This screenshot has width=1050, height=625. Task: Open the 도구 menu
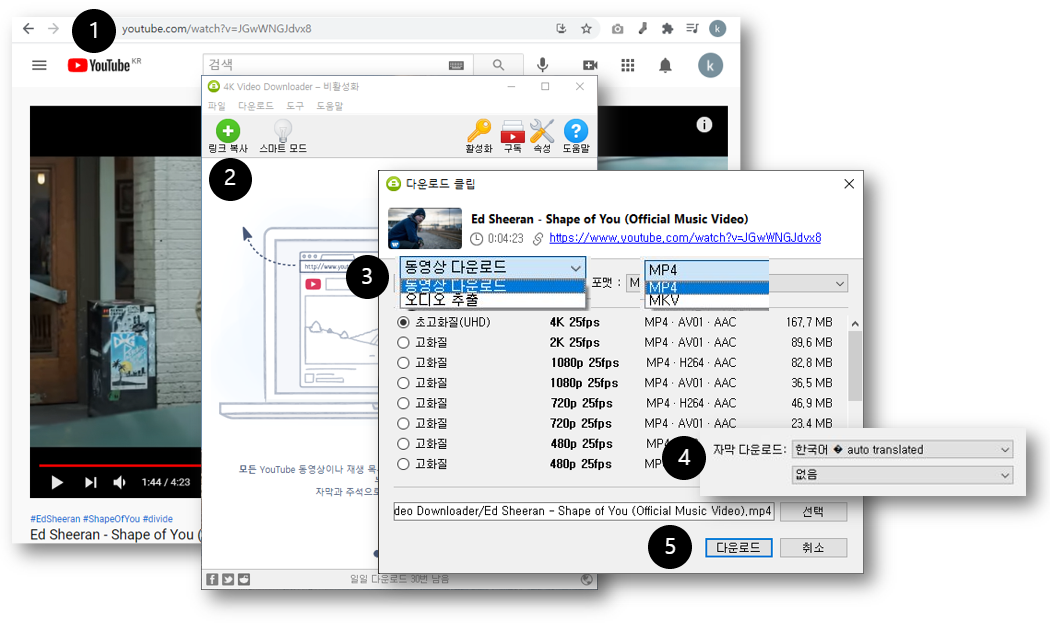click(x=295, y=106)
